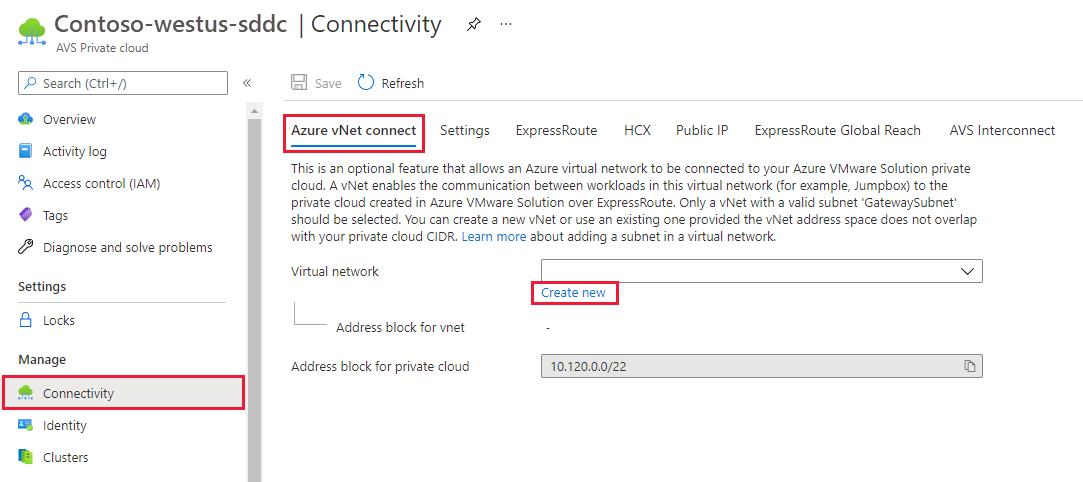Click the pin icon beside page title
Viewport: 1083px width, 482px height.
pos(473,25)
